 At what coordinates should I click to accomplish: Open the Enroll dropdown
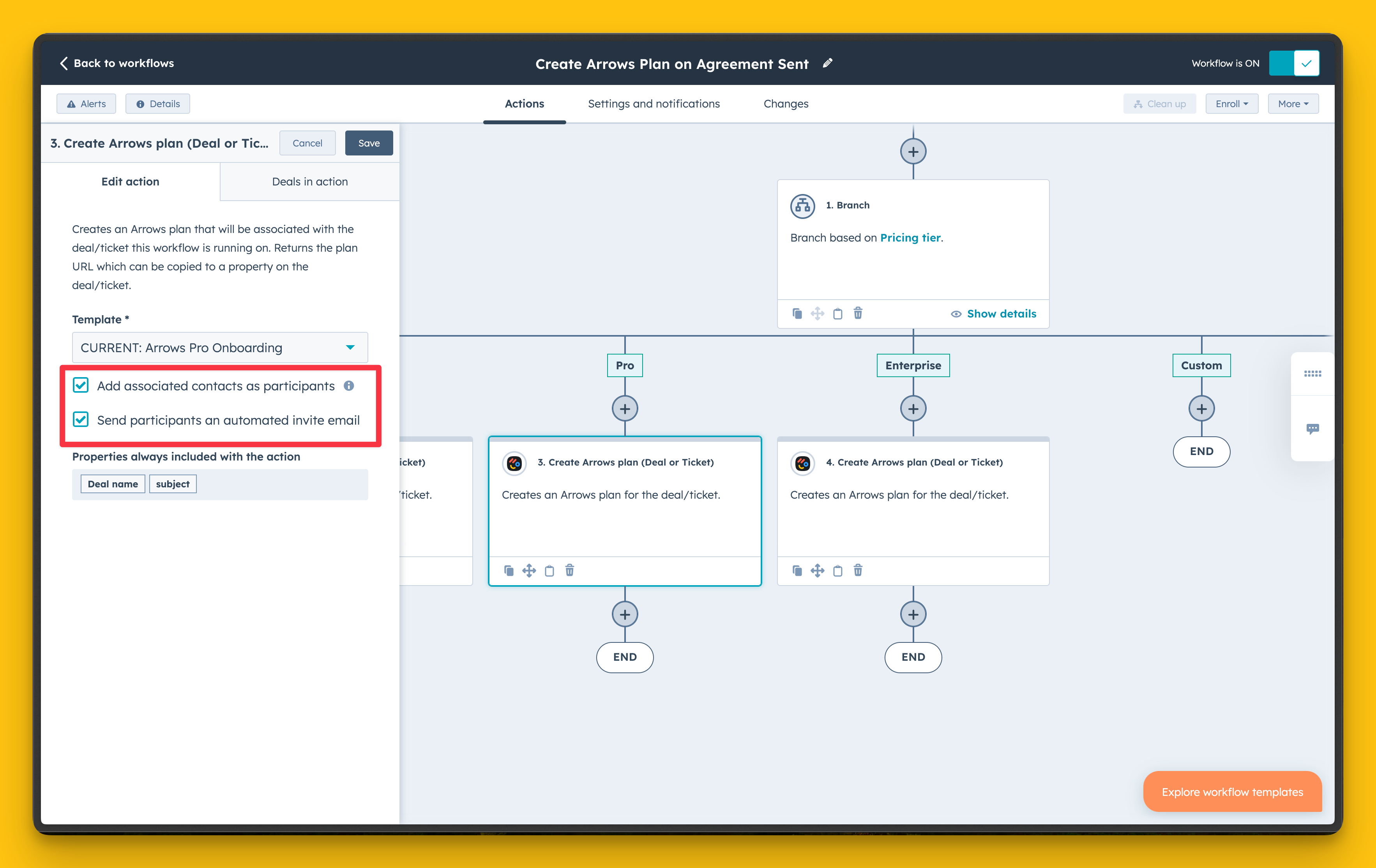1231,103
